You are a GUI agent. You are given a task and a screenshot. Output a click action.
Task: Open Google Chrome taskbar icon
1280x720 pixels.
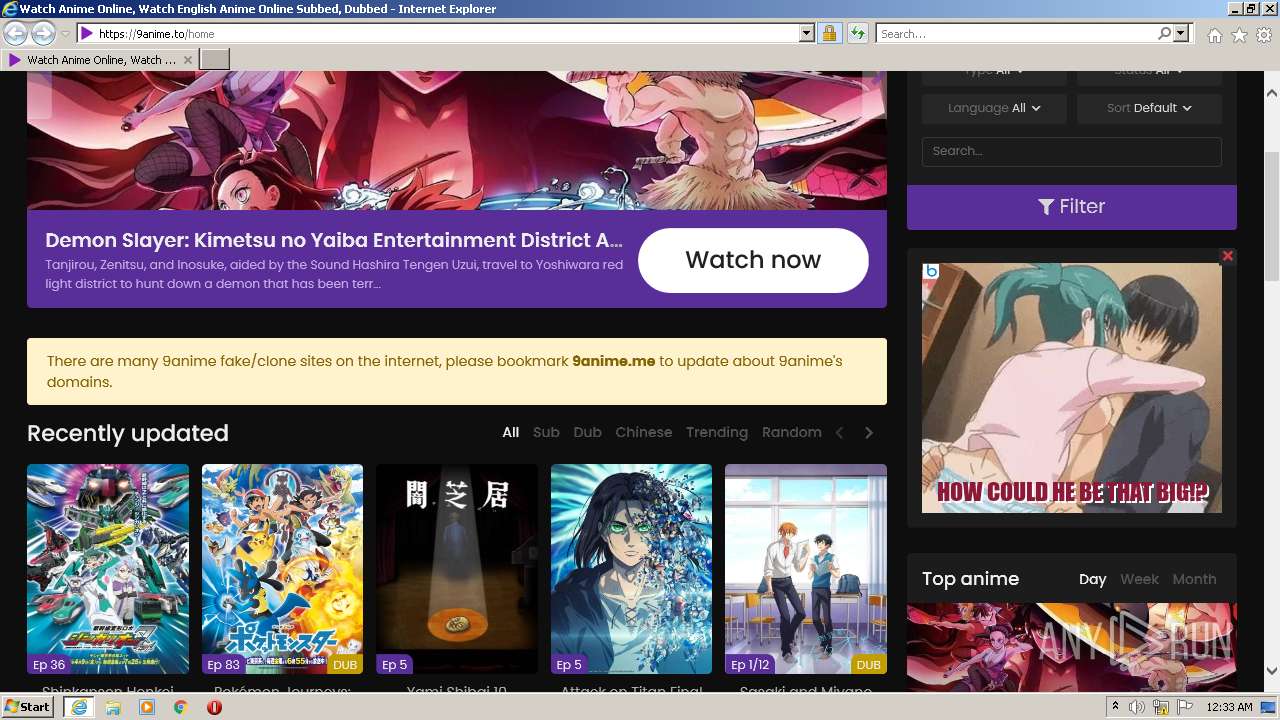click(x=181, y=707)
